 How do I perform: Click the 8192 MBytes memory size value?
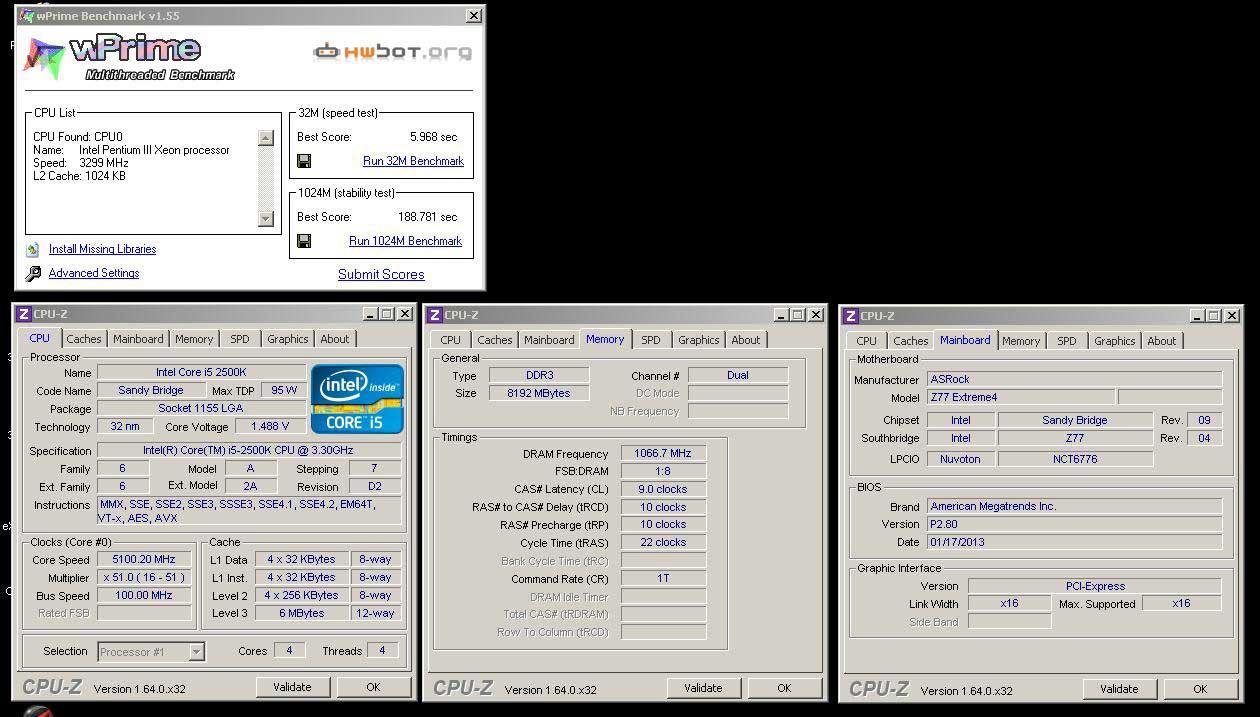[539, 394]
